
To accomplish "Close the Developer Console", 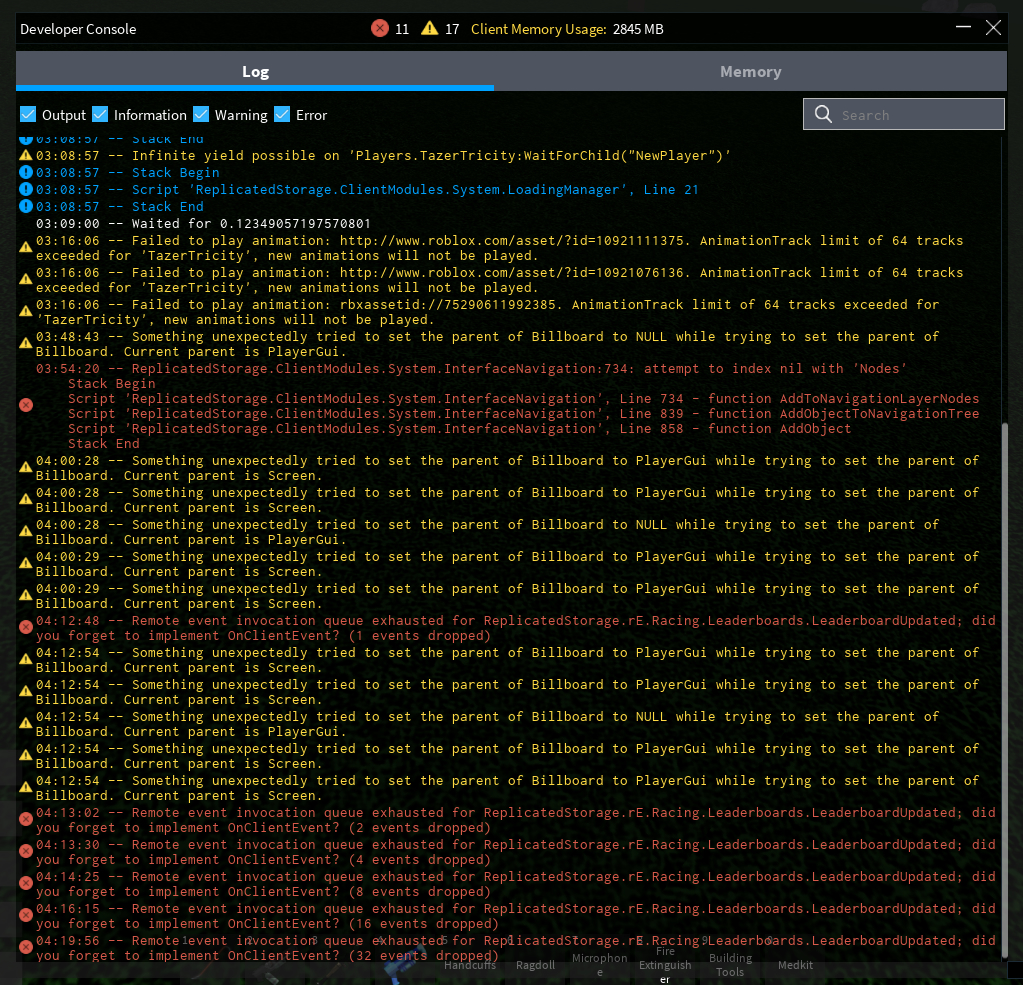I will pyautogui.click(x=993, y=28).
